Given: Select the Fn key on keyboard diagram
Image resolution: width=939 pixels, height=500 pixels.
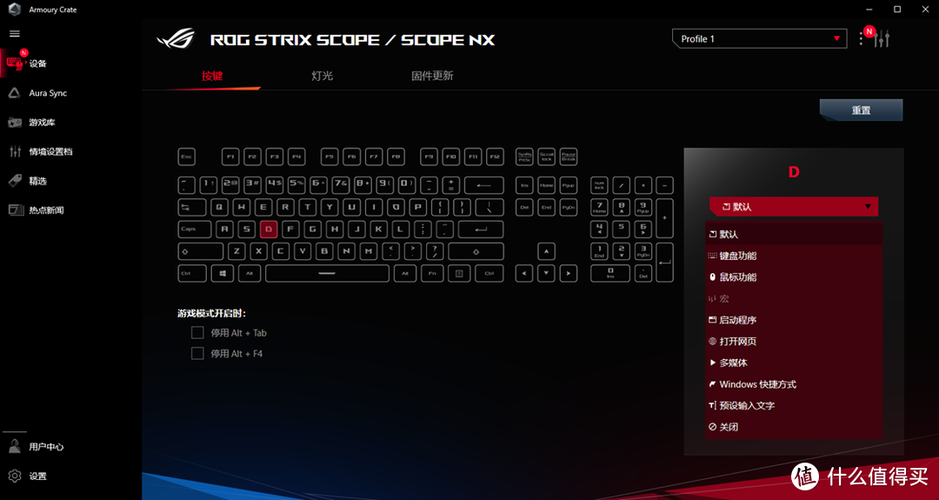Looking at the screenshot, I should tap(432, 273).
